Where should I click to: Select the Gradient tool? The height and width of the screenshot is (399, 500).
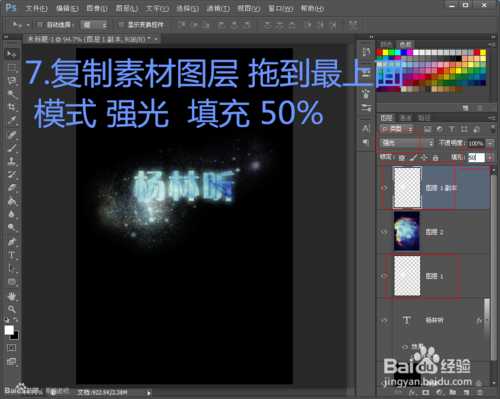[x=12, y=202]
